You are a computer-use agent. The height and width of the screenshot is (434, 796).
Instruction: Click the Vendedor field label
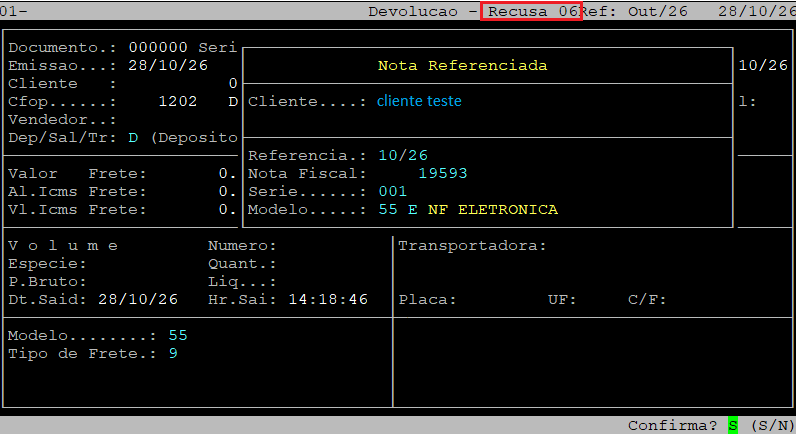point(62,120)
